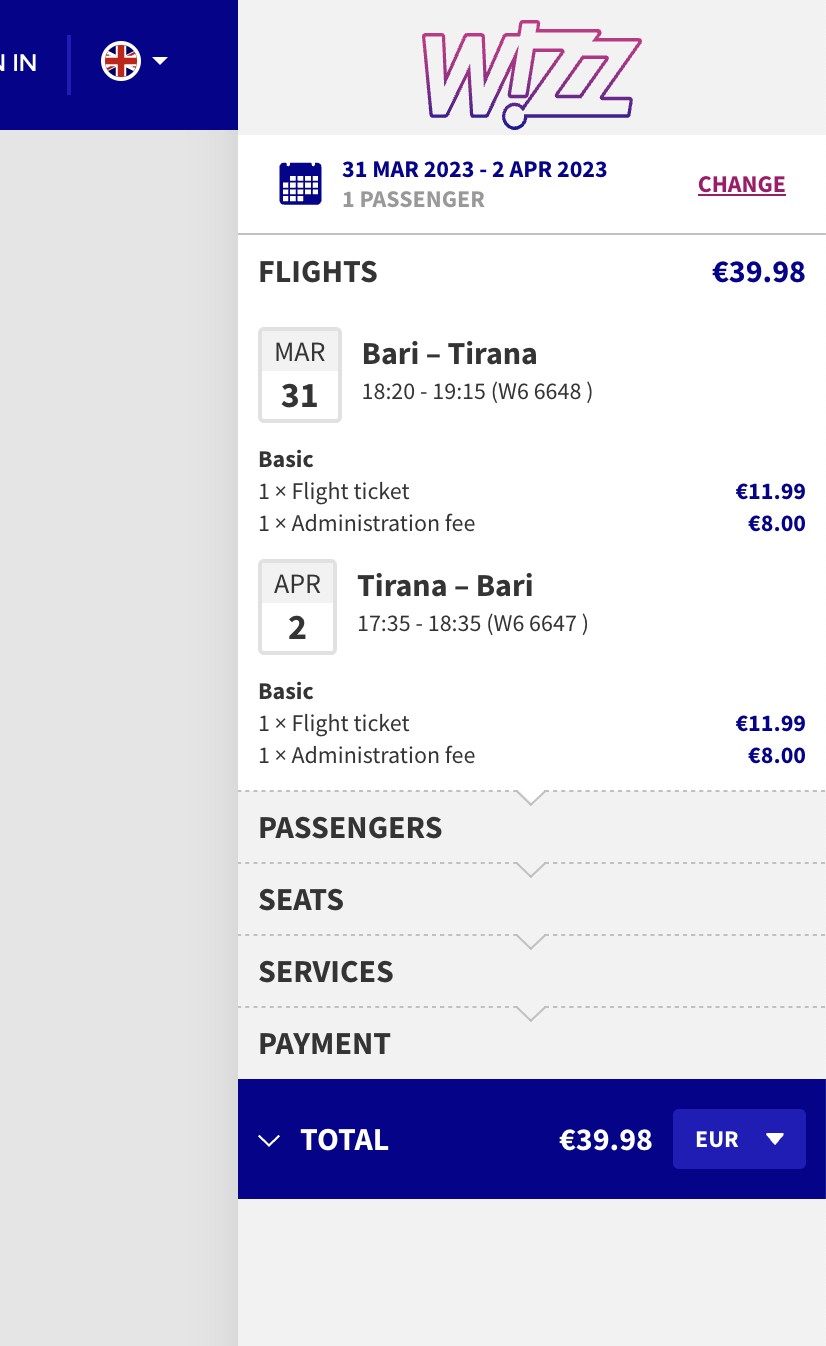
Task: Click the APR 2 date badge
Action: [297, 607]
